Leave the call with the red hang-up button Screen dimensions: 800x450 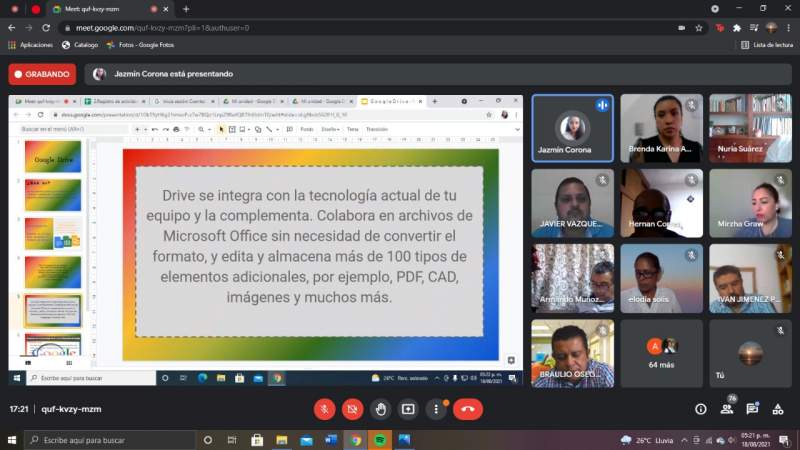point(468,409)
